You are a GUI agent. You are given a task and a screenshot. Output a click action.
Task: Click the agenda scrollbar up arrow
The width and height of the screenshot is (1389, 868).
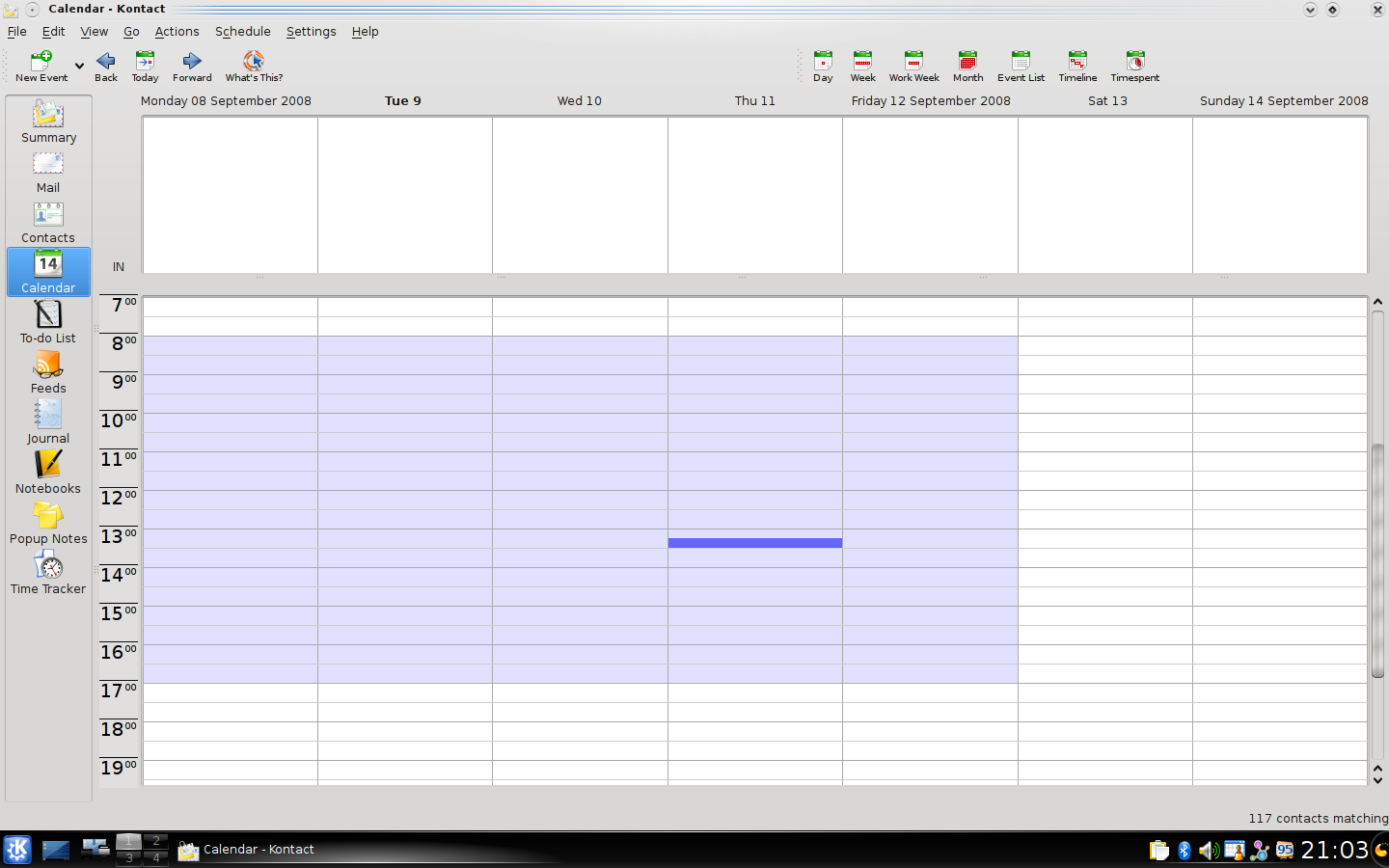pyautogui.click(x=1377, y=302)
